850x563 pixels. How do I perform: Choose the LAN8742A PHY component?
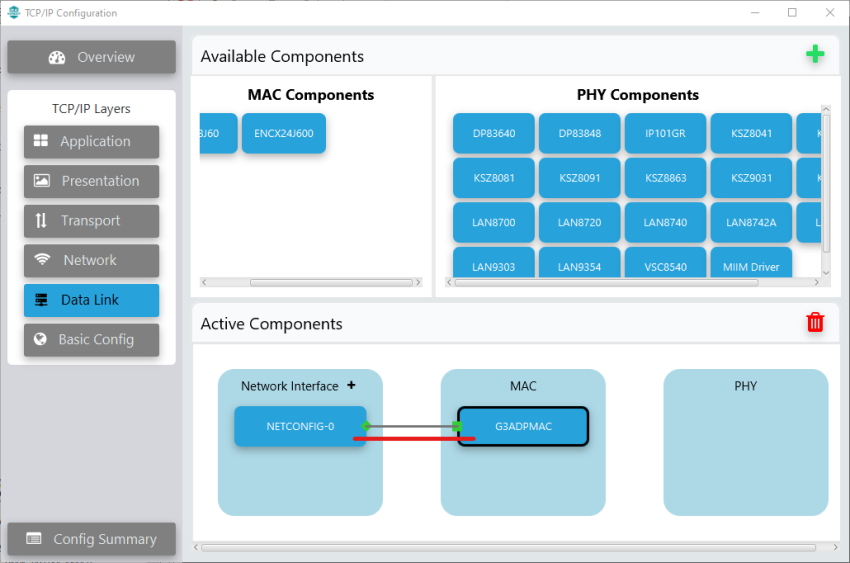[x=751, y=222]
